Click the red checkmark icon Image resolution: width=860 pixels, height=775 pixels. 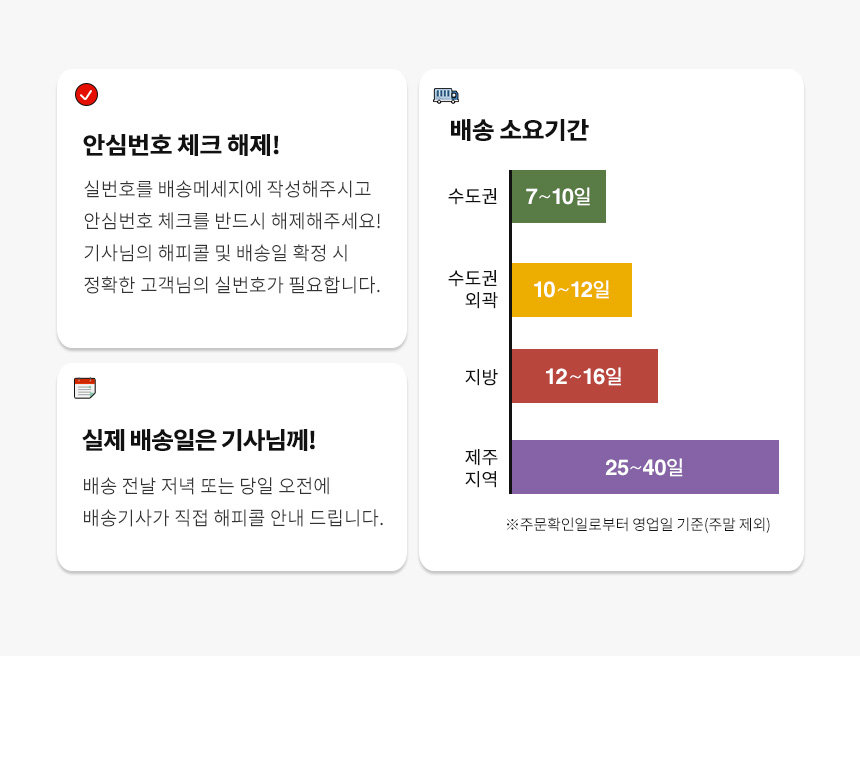[86, 94]
